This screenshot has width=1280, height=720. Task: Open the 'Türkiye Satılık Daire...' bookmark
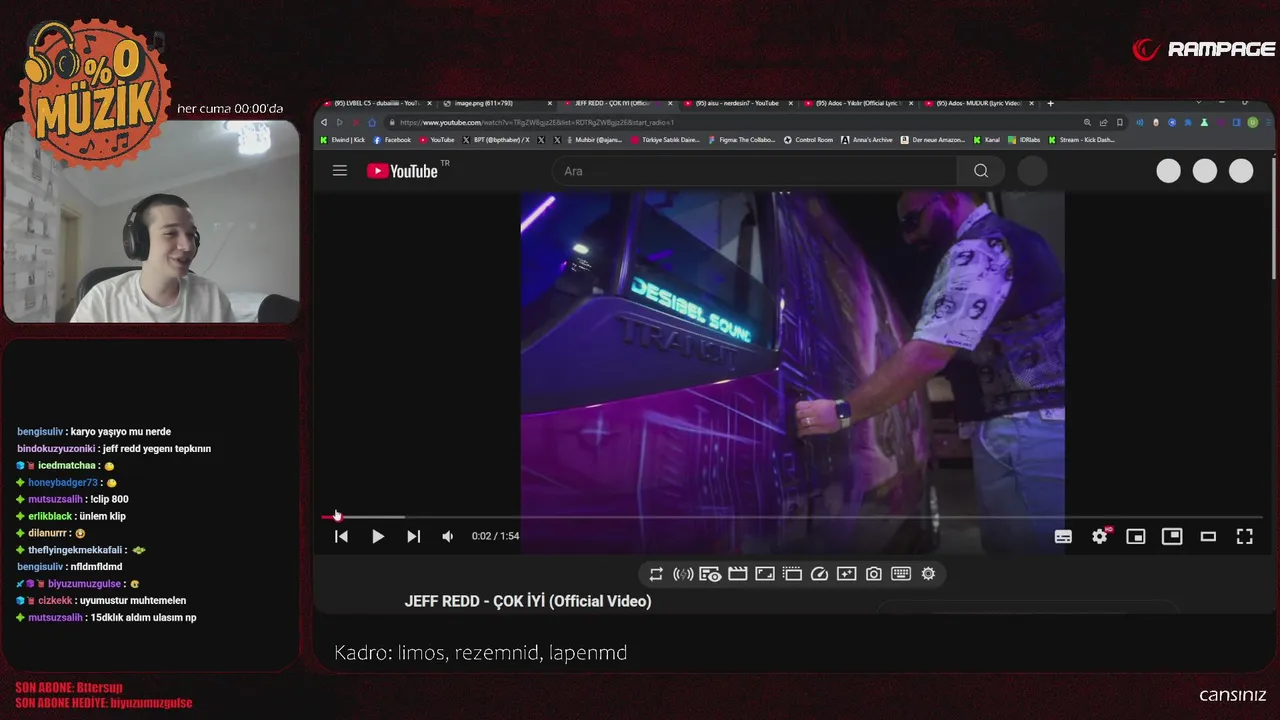click(666, 140)
